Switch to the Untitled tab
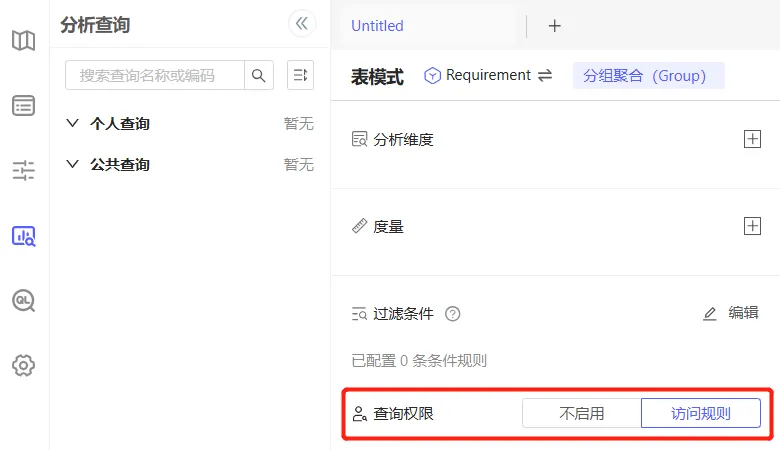780x450 pixels. click(378, 26)
